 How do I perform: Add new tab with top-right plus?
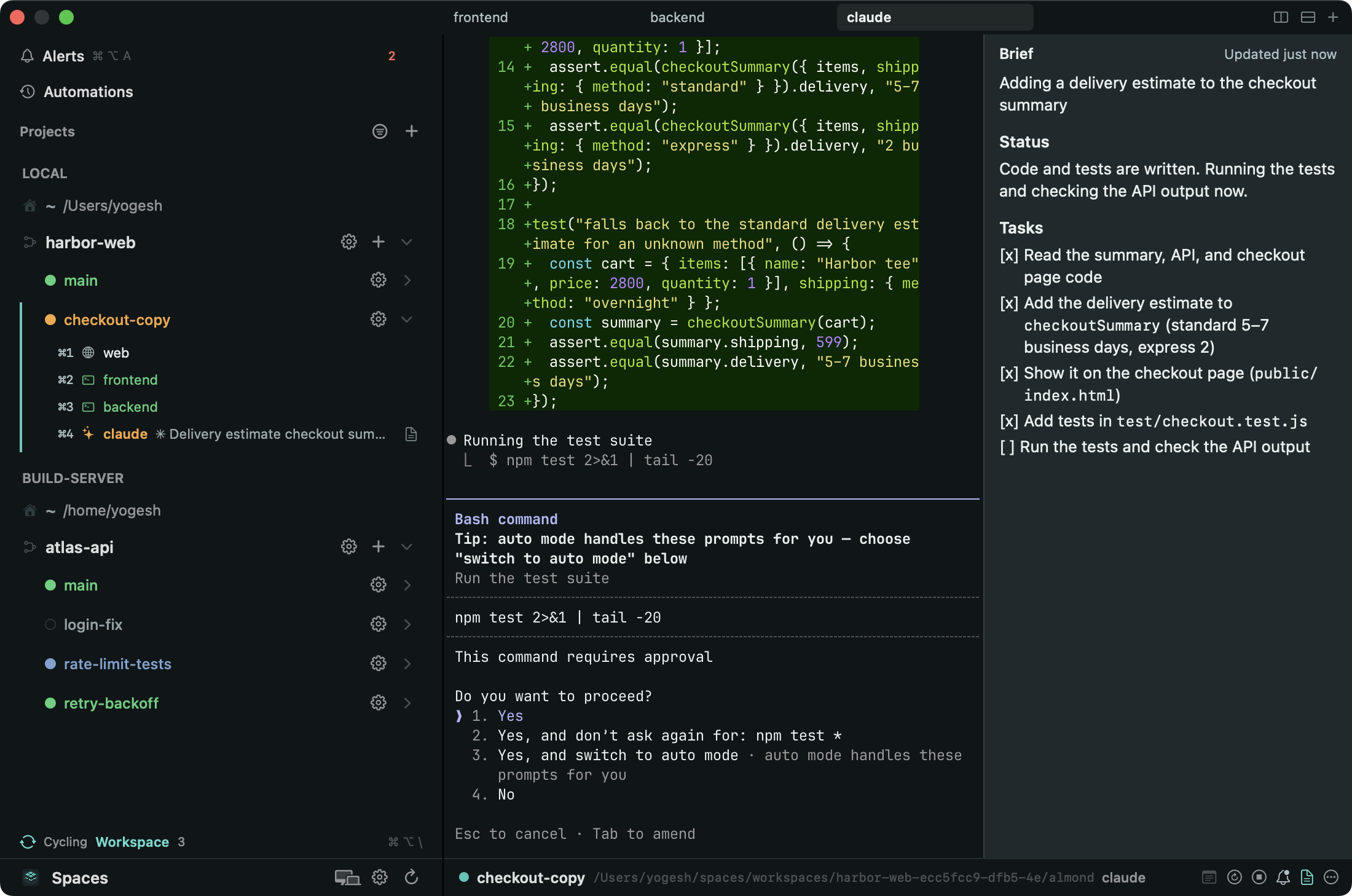(1333, 17)
